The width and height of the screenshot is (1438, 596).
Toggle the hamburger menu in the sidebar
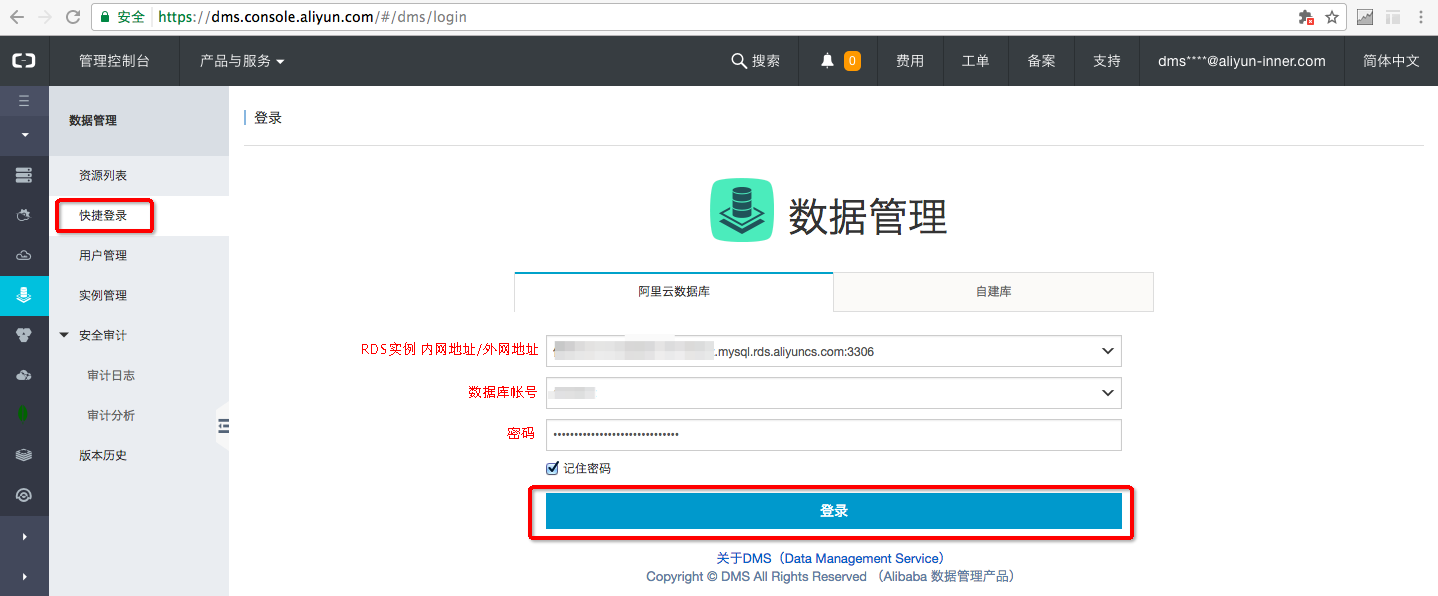(x=24, y=101)
